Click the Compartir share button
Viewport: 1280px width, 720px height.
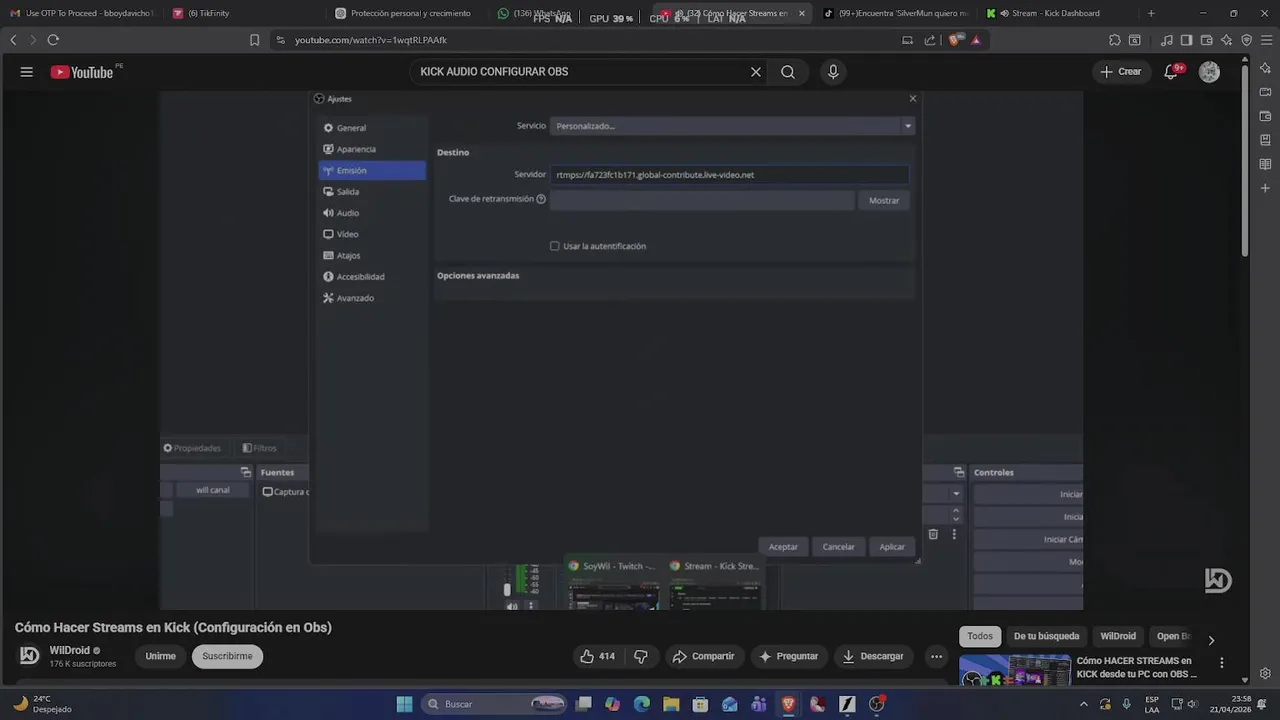pyautogui.click(x=703, y=656)
